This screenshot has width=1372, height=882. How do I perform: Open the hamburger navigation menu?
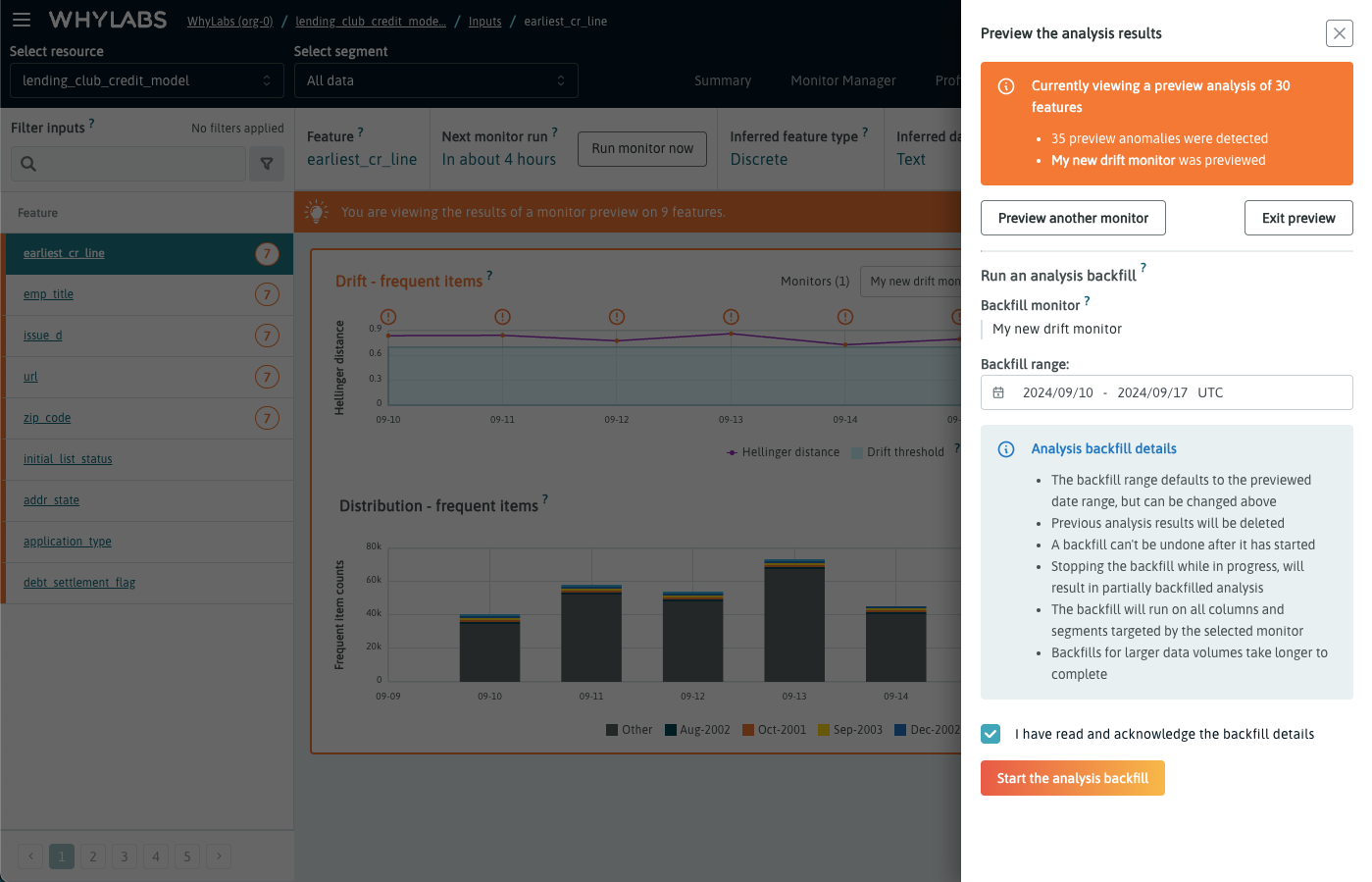[22, 20]
